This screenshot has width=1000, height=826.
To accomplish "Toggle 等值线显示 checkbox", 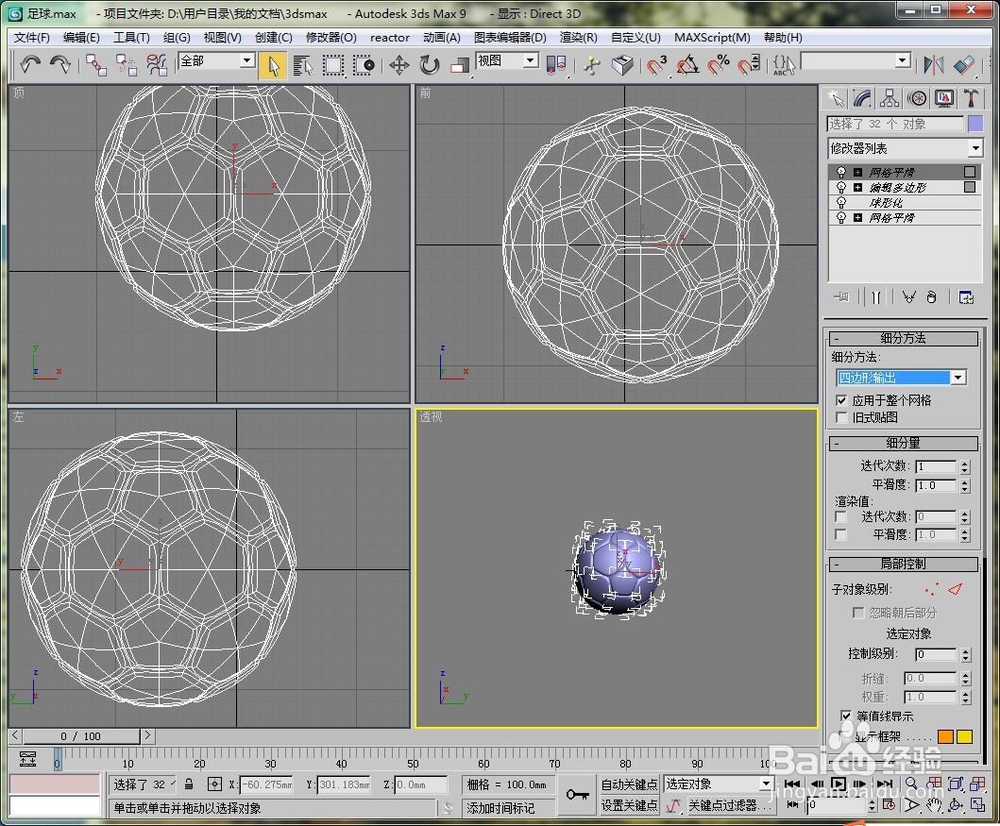I will click(x=846, y=716).
